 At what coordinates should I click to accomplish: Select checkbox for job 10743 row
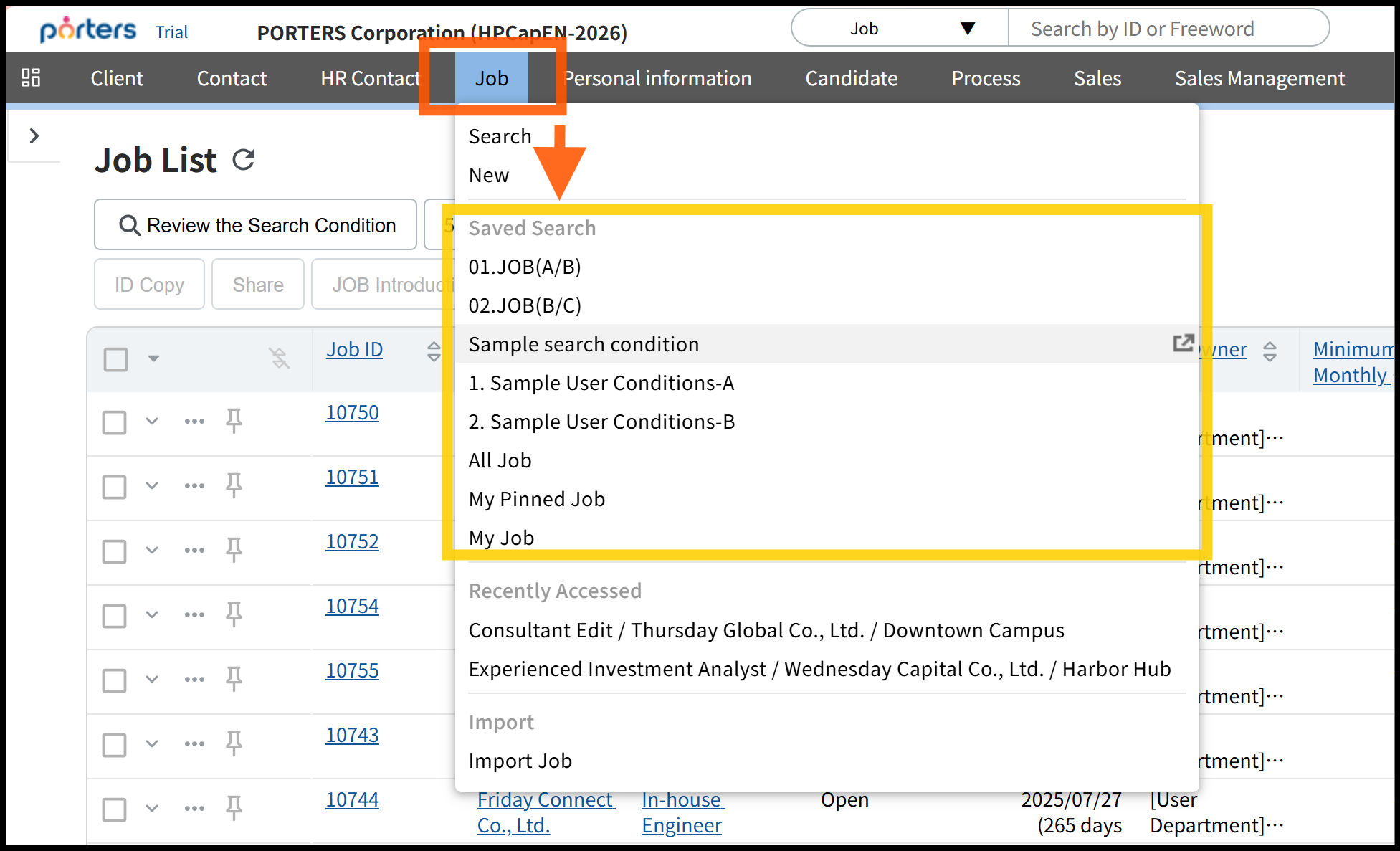pos(115,744)
